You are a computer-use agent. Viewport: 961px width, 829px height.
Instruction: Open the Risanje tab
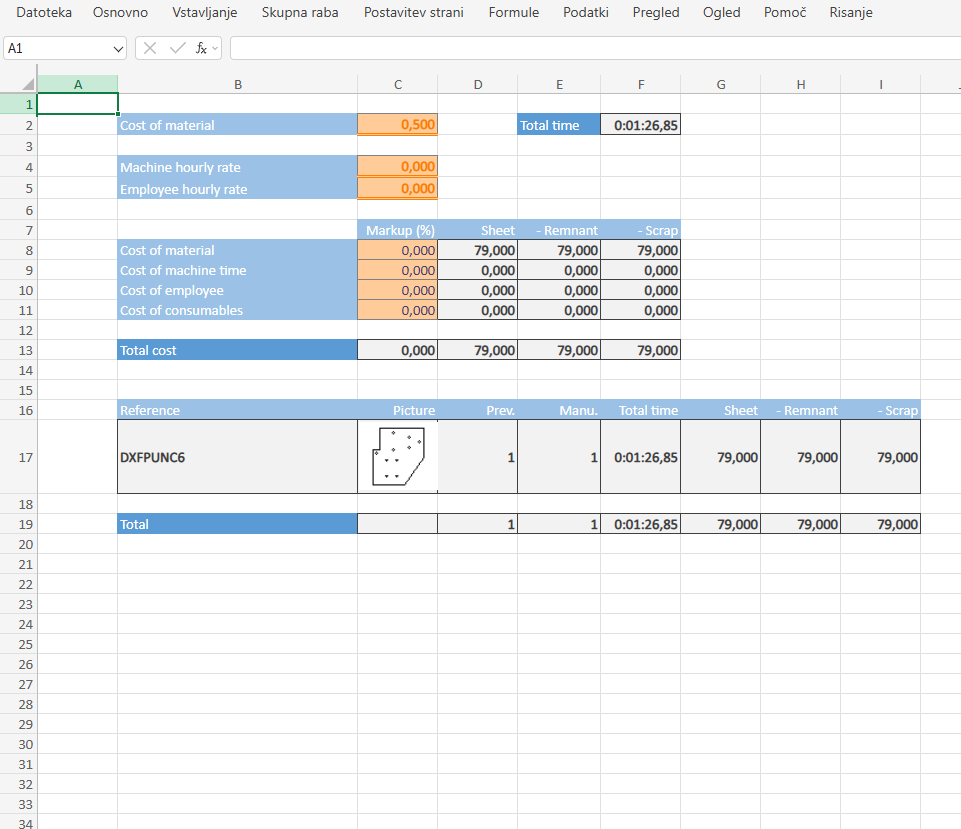(x=851, y=13)
